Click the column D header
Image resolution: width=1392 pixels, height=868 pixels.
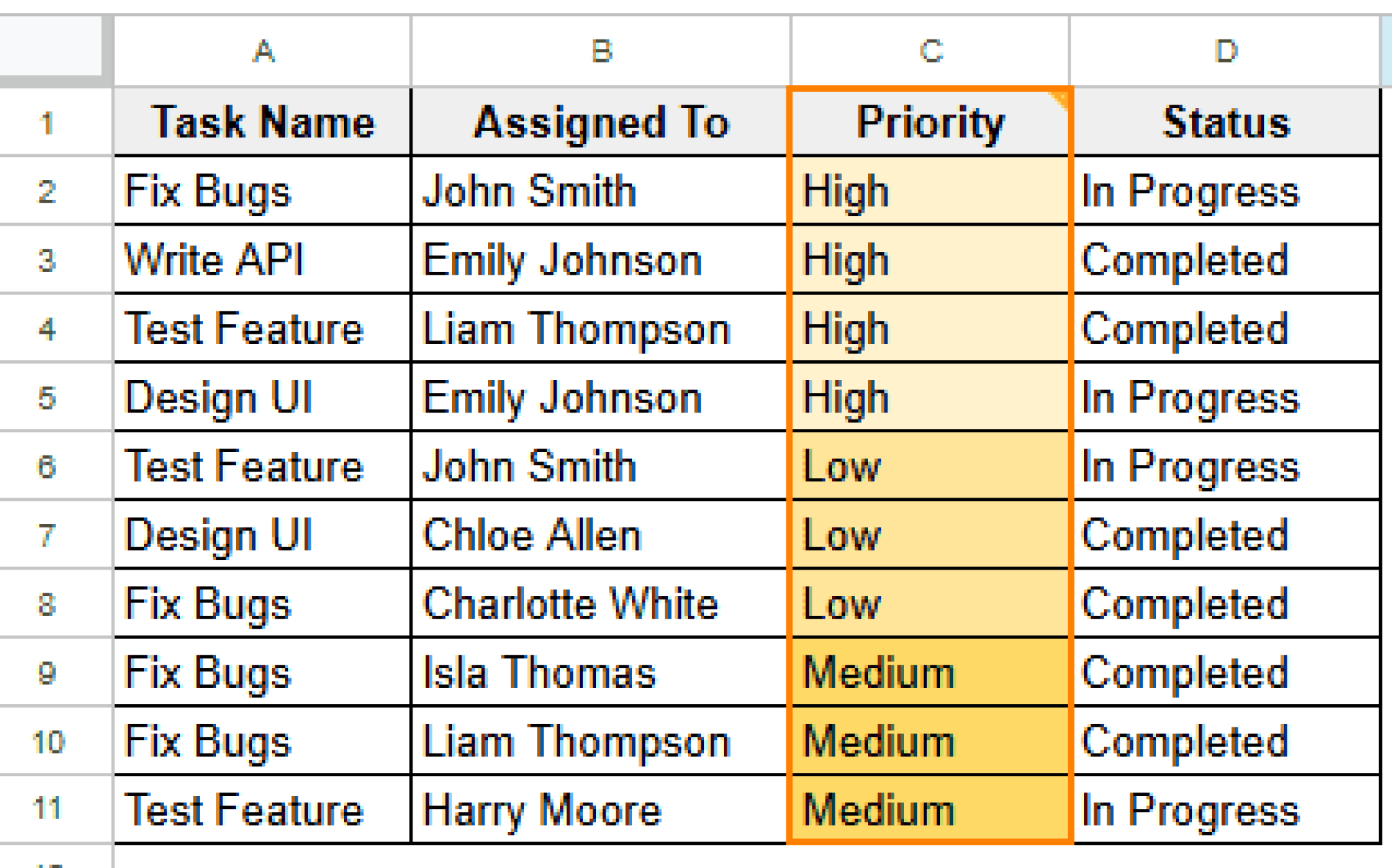coord(1225,52)
